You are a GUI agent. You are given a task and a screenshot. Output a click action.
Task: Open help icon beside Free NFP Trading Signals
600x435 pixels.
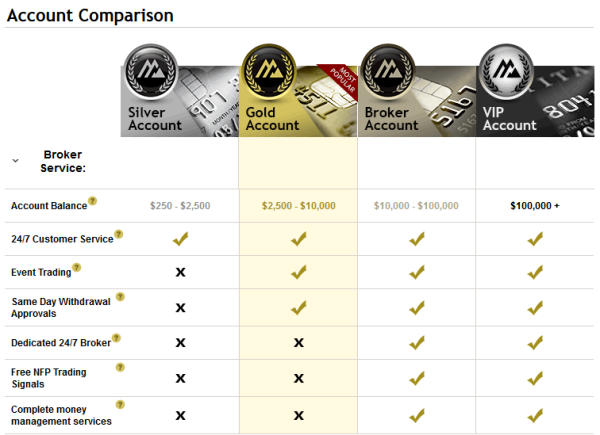(120, 368)
